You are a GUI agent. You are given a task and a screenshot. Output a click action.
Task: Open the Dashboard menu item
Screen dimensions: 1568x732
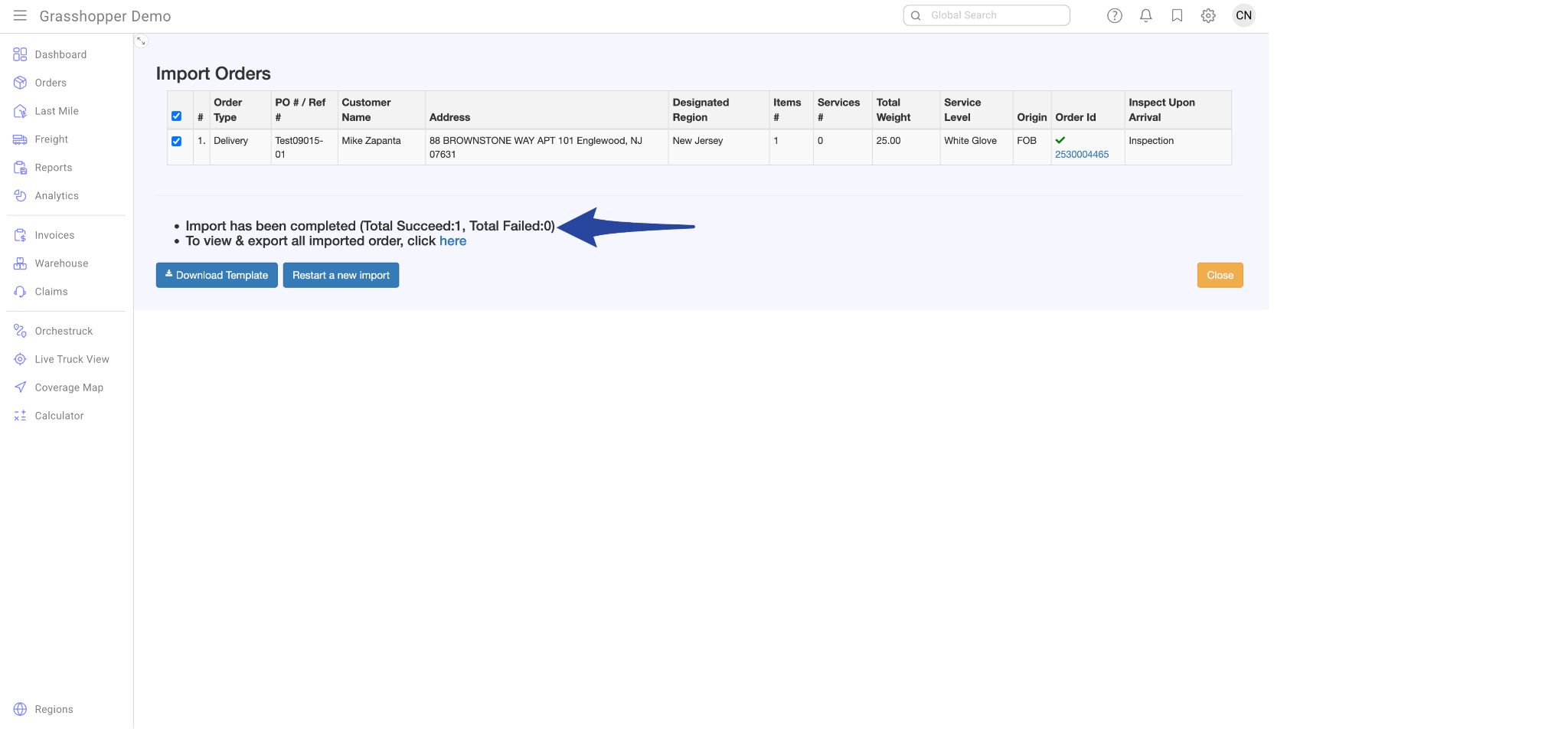tap(60, 54)
